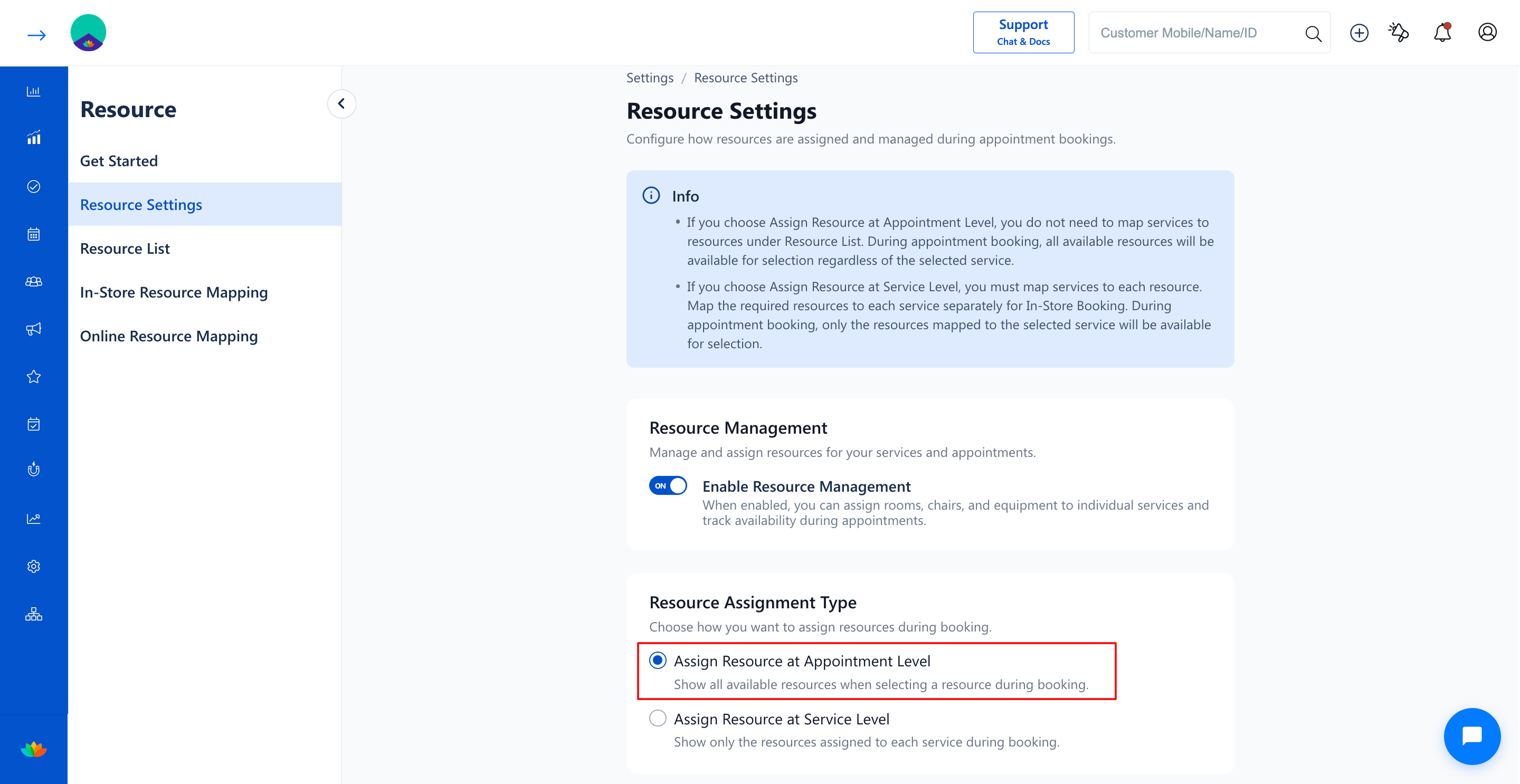Screen dimensions: 1520x784
Task: Click the plus circle add icon
Action: (1359, 32)
